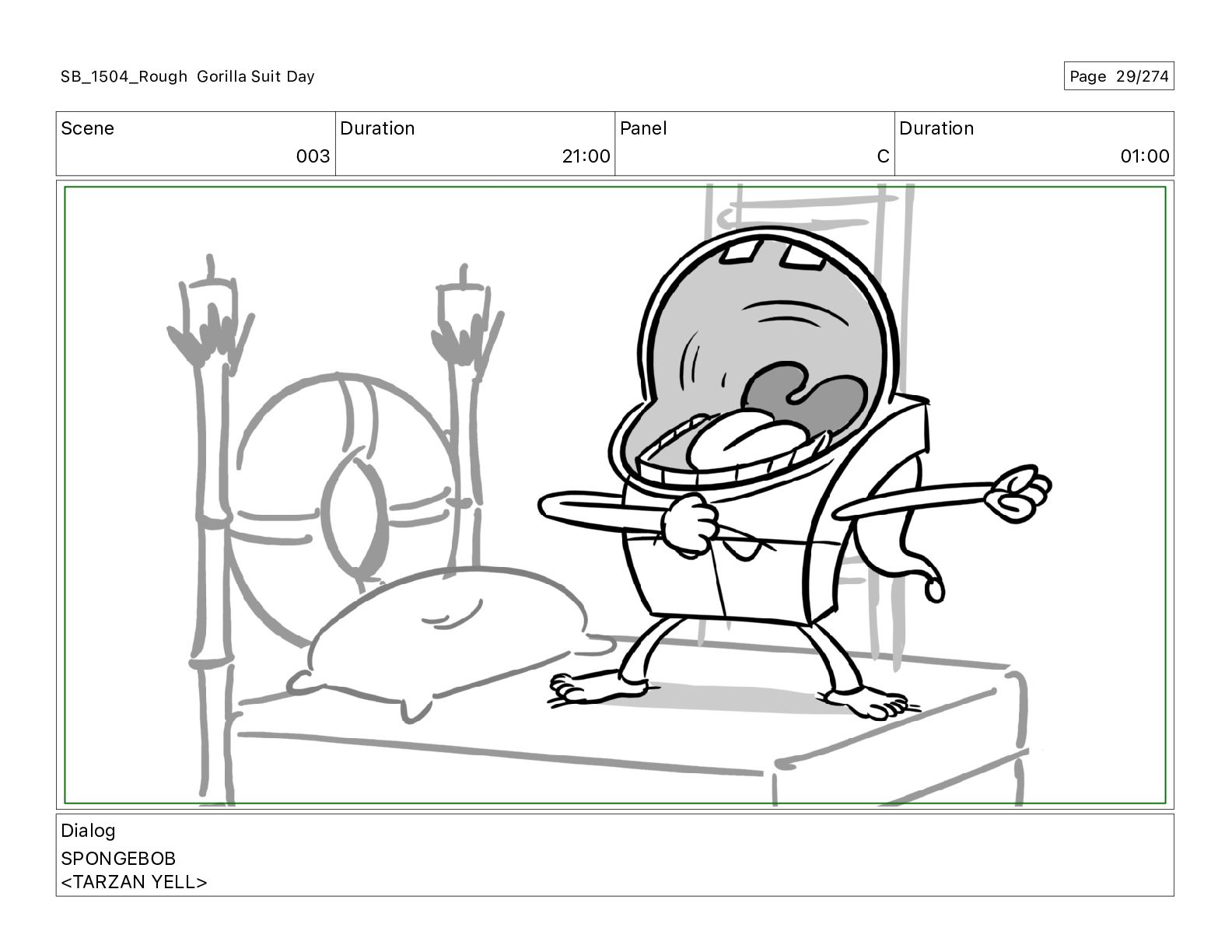The width and height of the screenshot is (1232, 952).
Task: Click the dialog line '<TARZAN YELL>'
Action: tap(134, 882)
